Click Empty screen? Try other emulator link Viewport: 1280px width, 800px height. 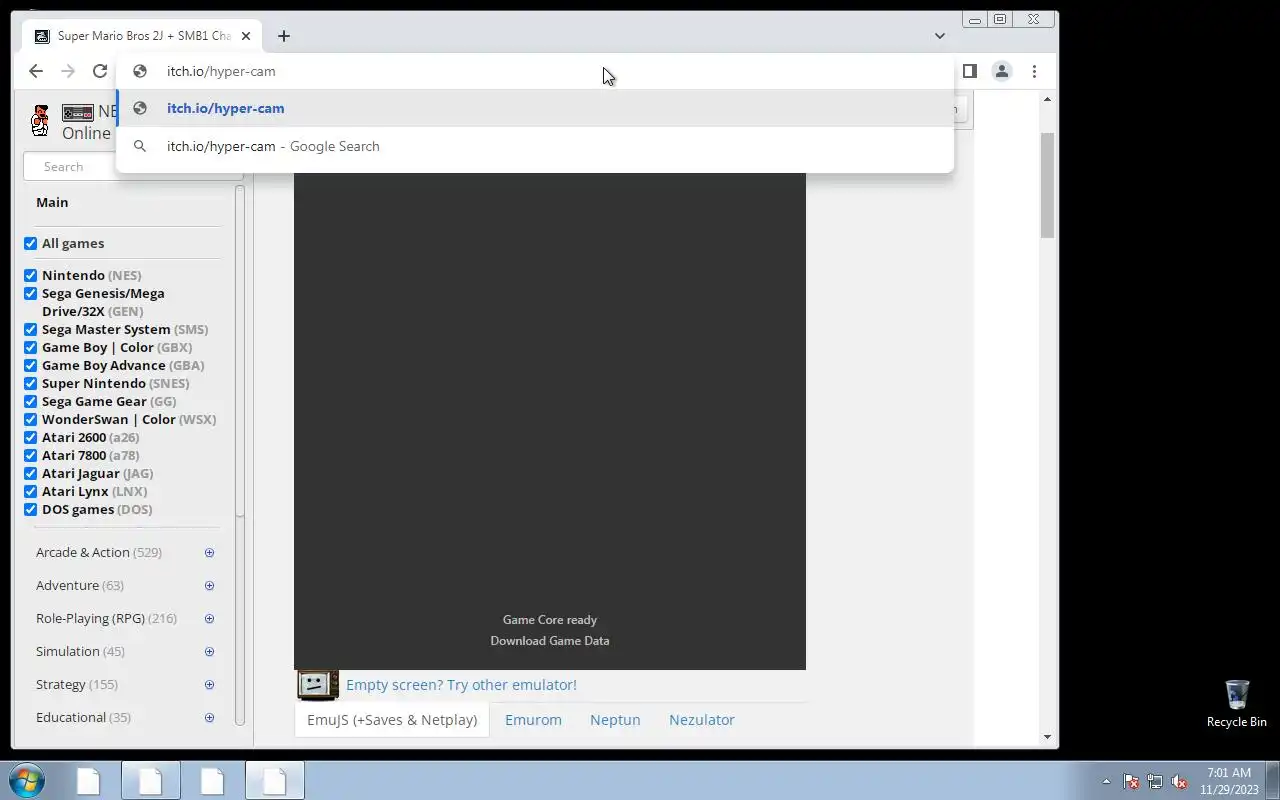(x=461, y=684)
